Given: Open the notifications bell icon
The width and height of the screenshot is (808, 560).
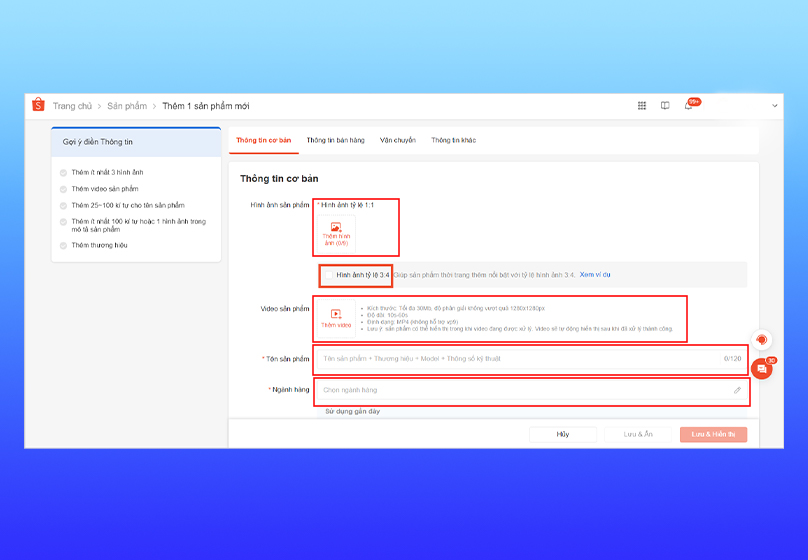Looking at the screenshot, I should [x=688, y=105].
